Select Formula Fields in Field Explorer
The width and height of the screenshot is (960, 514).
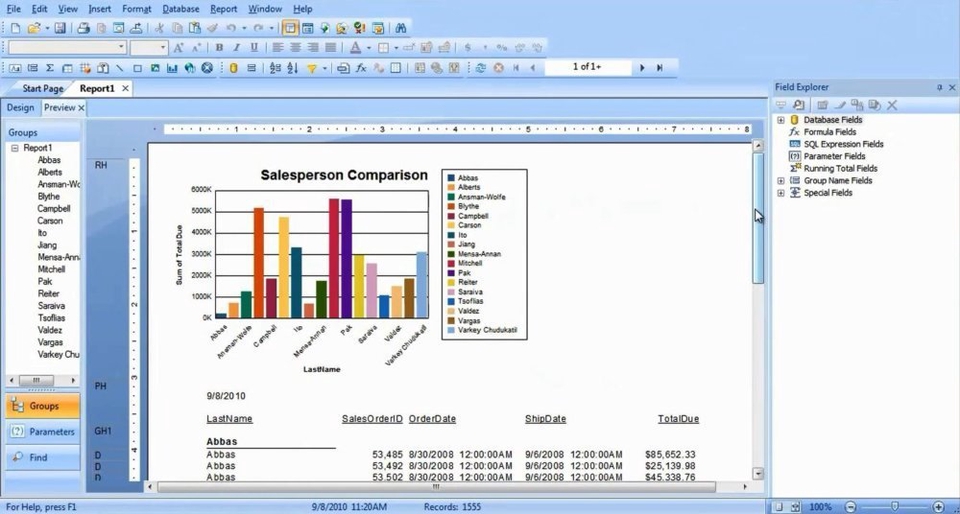[830, 132]
